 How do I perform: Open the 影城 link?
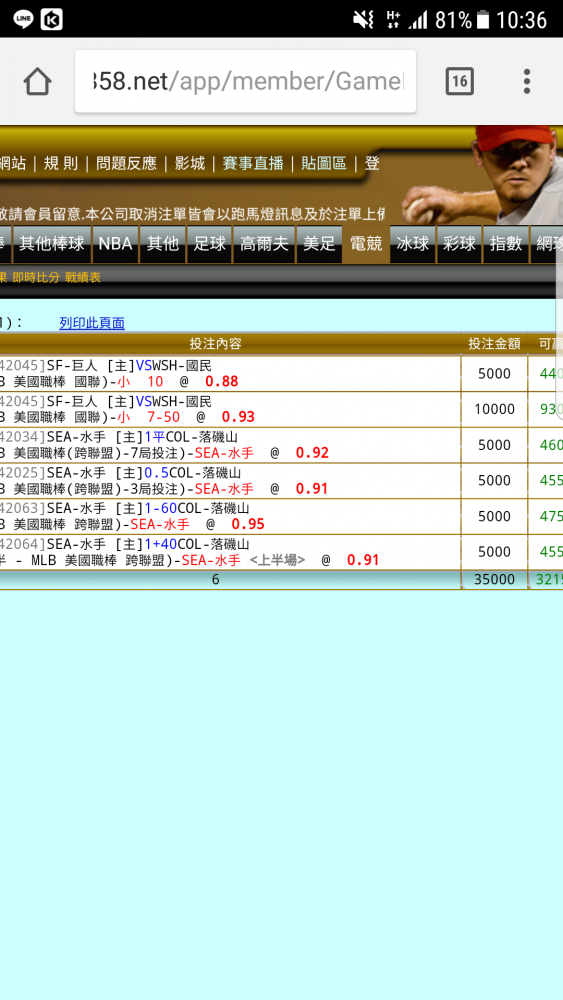click(190, 163)
